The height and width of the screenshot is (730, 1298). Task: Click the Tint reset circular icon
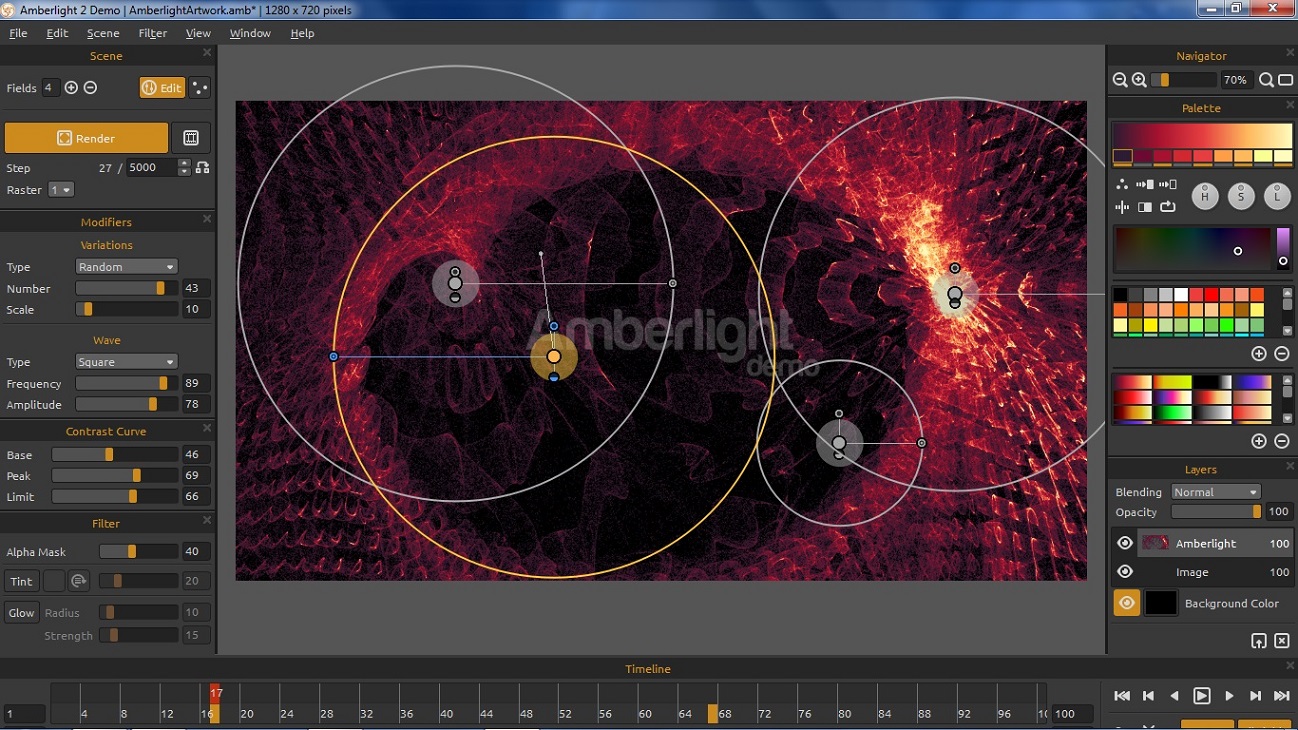click(x=79, y=581)
